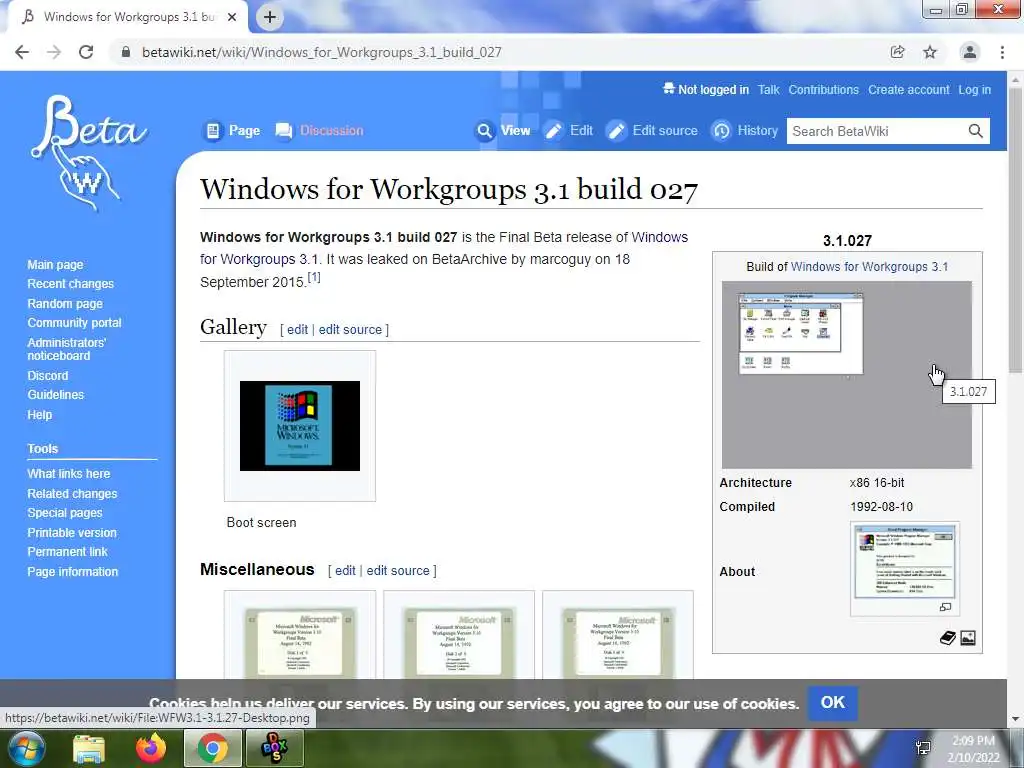Viewport: 1024px width, 768px height.
Task: Close the Windows for Workgroups tab
Action: [232, 17]
